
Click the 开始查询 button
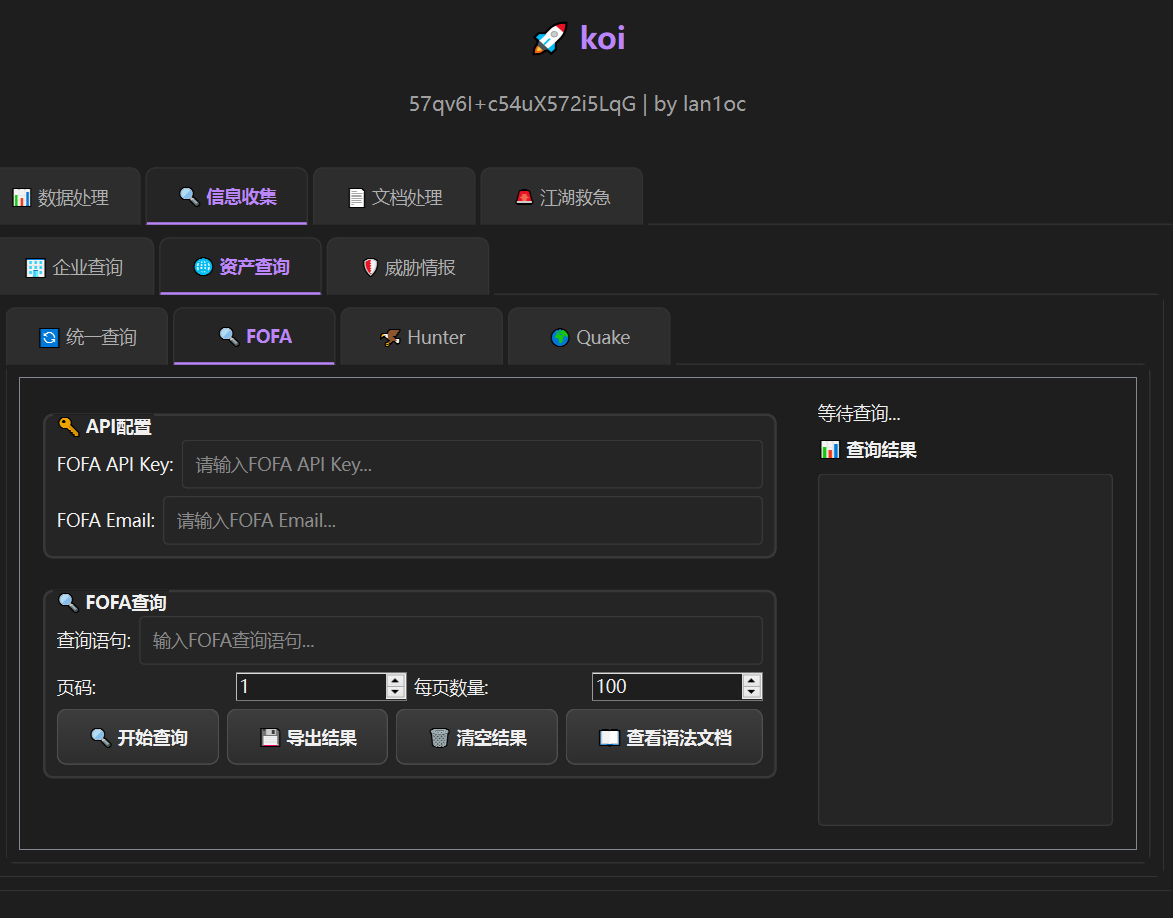coord(138,738)
